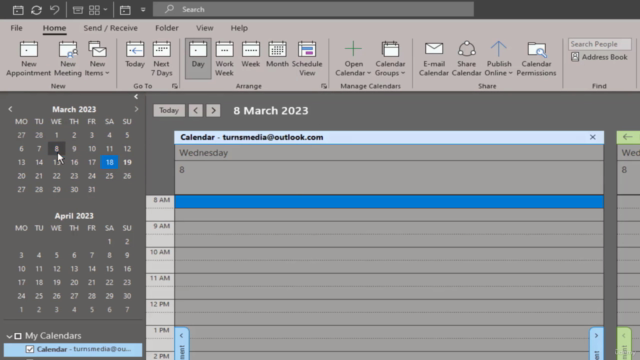Uncheck Calendar turnsmedia checkbox
Image resolution: width=640 pixels, height=360 pixels.
point(30,349)
